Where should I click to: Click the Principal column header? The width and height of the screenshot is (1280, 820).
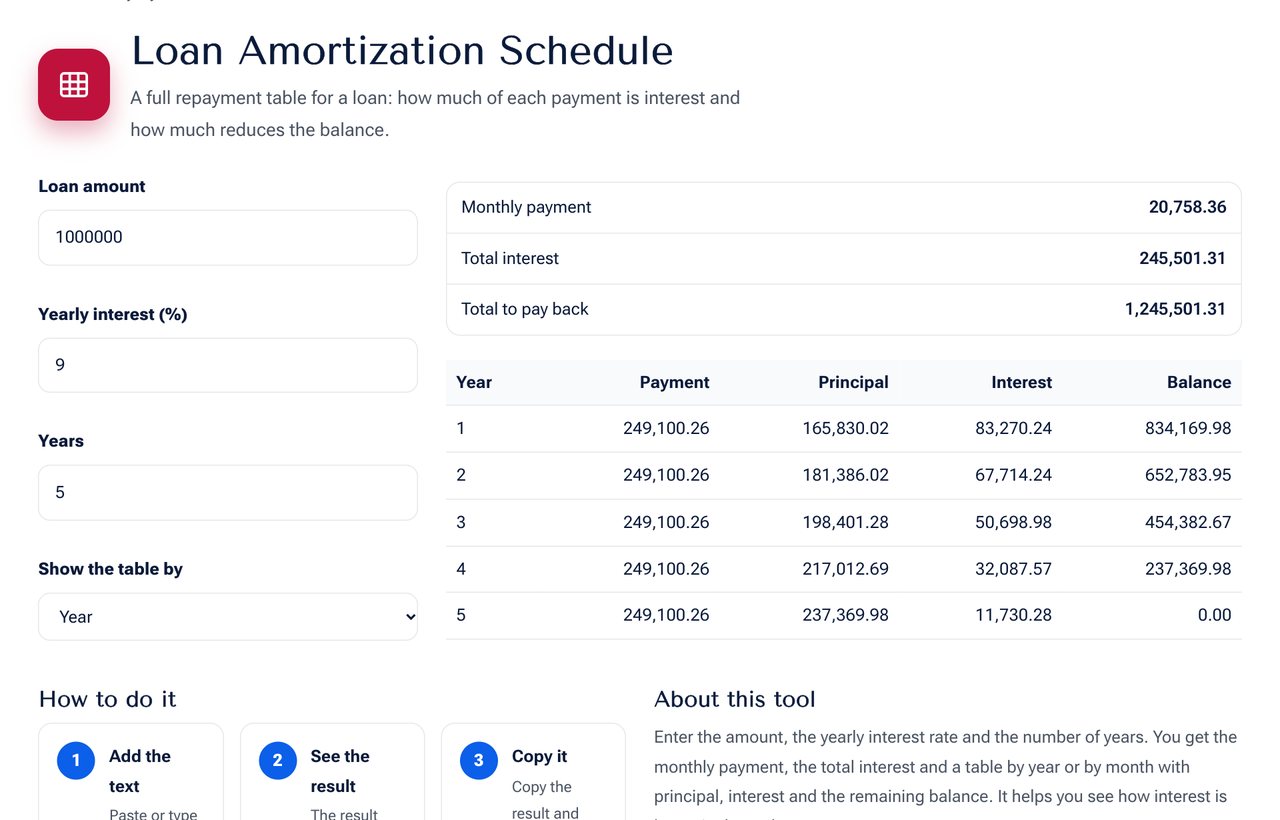pyautogui.click(x=853, y=382)
